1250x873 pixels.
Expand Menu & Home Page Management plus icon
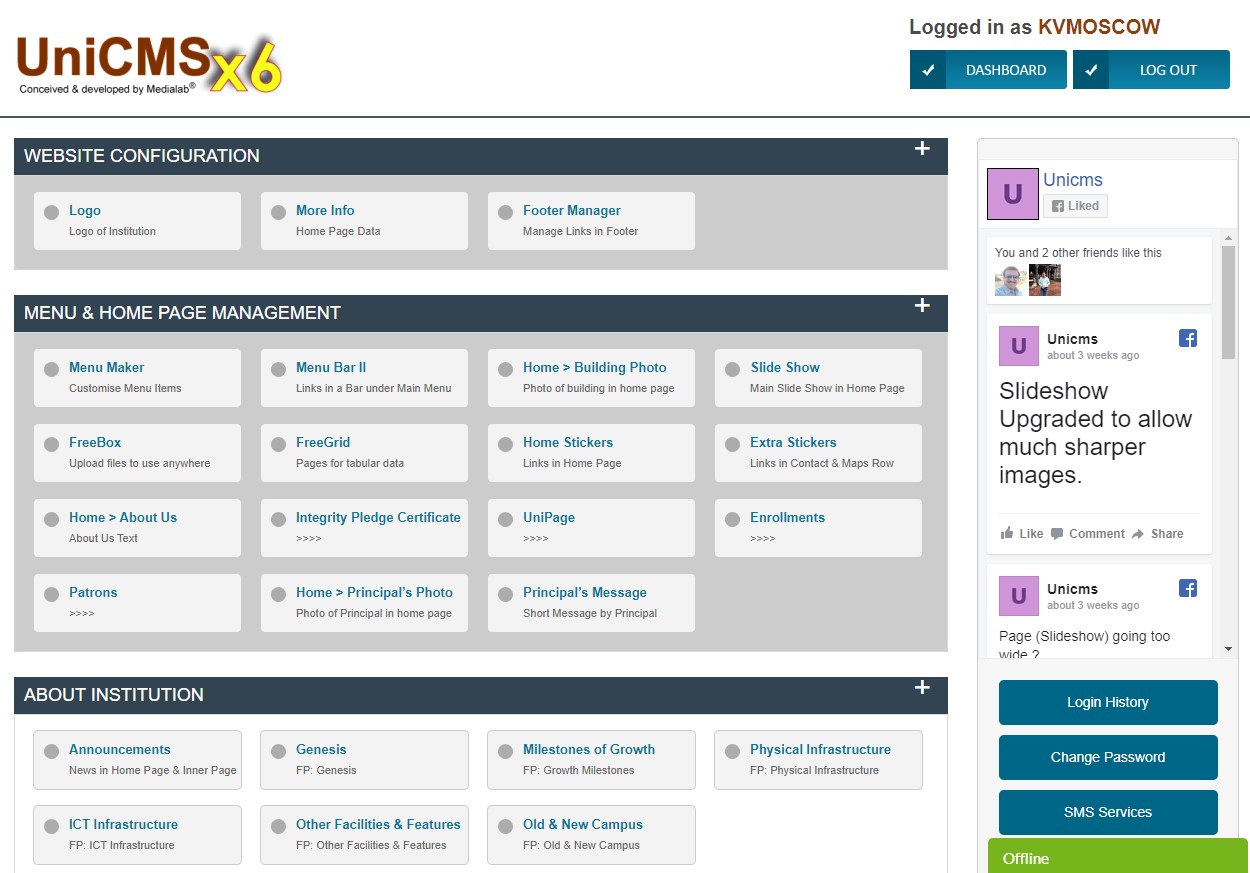point(922,306)
